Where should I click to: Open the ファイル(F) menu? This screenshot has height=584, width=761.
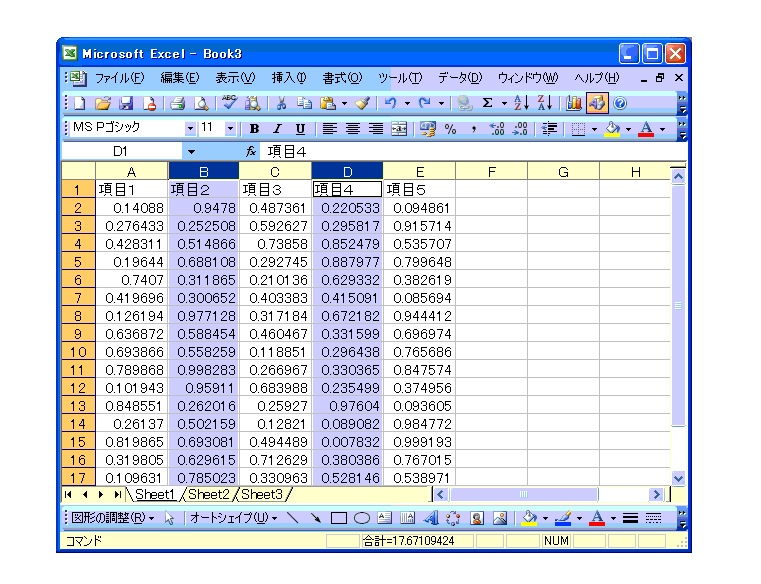coord(119,78)
